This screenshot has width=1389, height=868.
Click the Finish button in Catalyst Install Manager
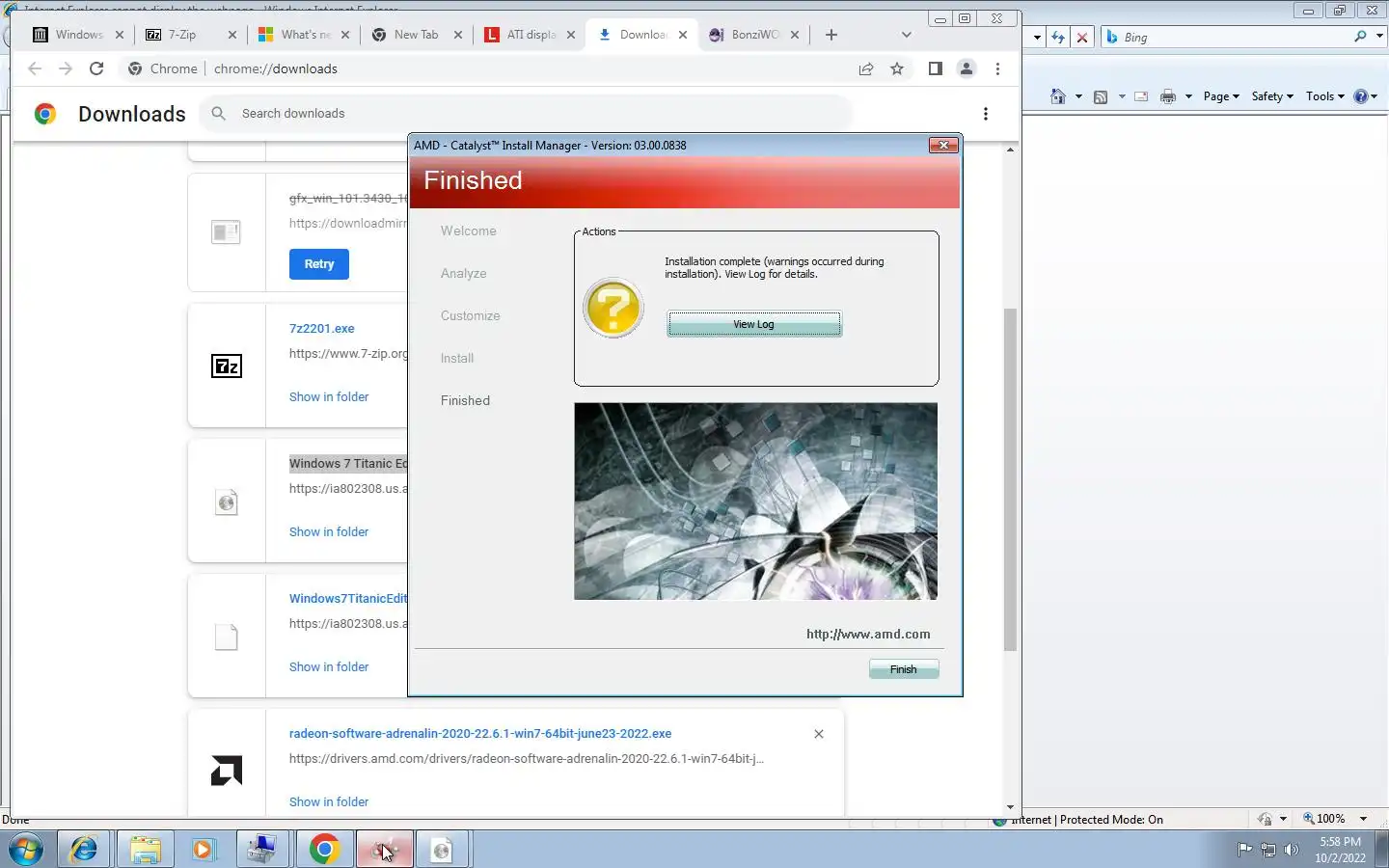click(x=903, y=669)
